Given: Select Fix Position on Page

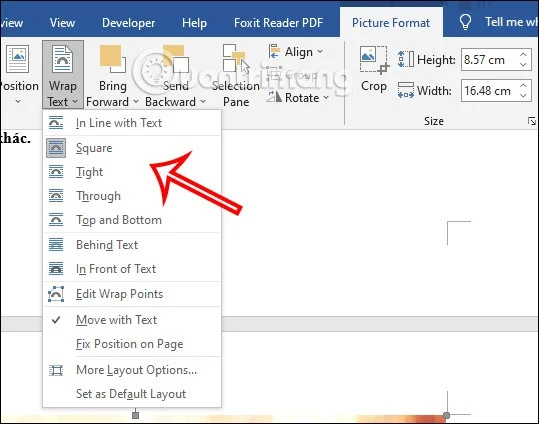Looking at the screenshot, I should [x=132, y=344].
